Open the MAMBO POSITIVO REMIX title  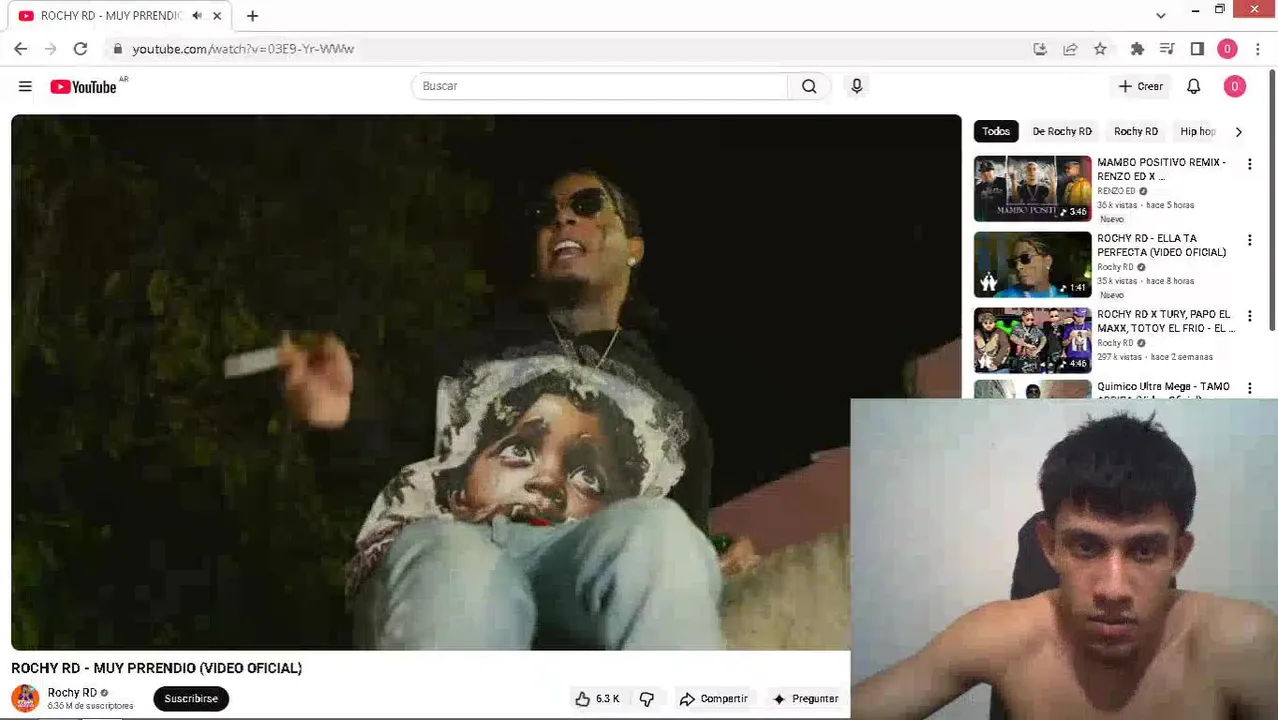[1161, 169]
